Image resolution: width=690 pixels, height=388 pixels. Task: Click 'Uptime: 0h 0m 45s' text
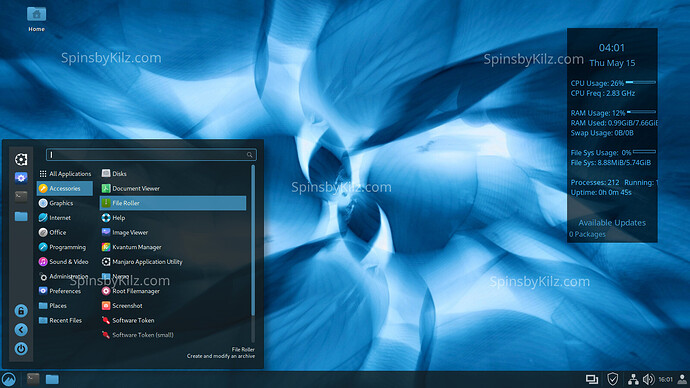coord(601,192)
